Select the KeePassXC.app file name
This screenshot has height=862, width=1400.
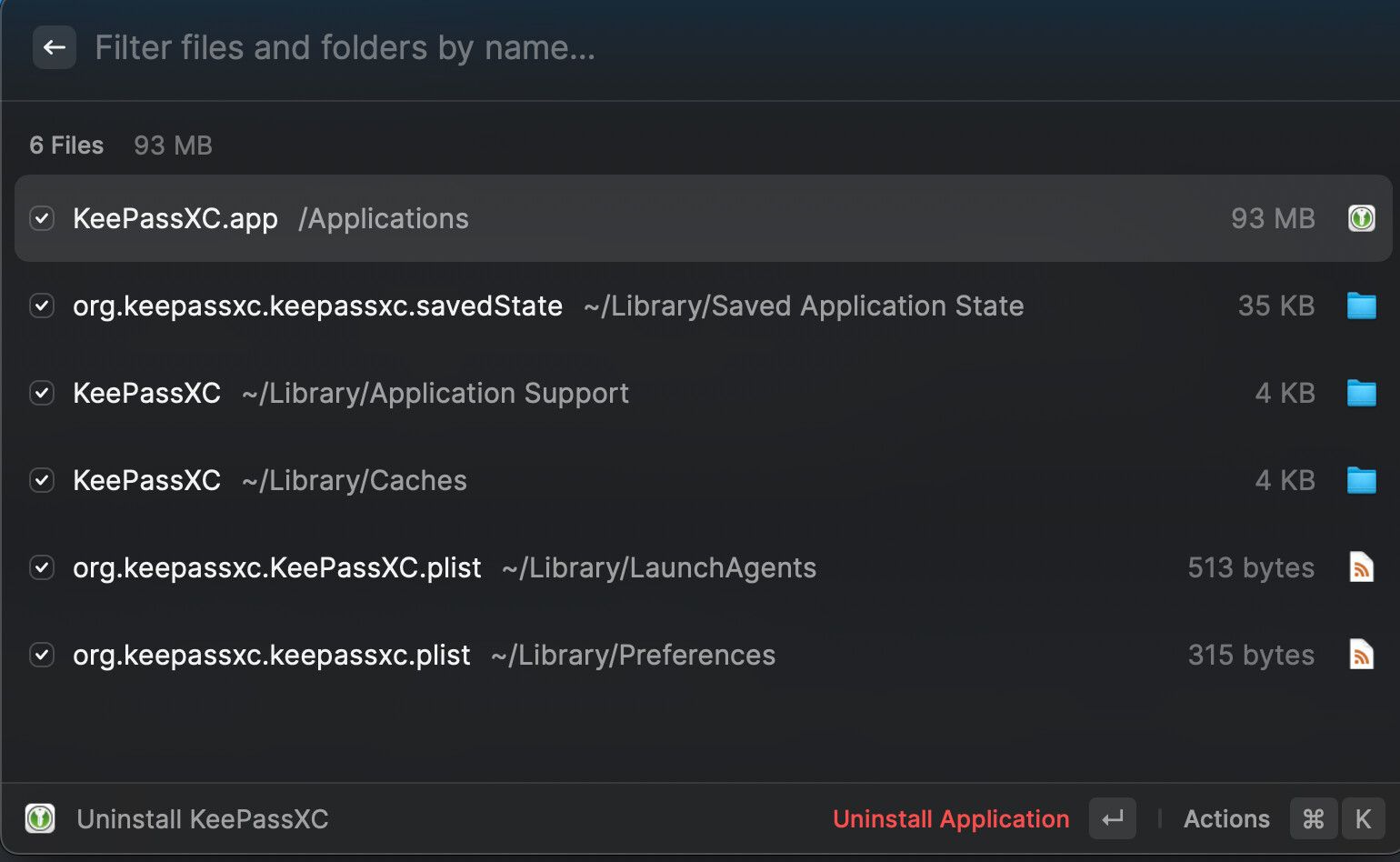coord(175,219)
